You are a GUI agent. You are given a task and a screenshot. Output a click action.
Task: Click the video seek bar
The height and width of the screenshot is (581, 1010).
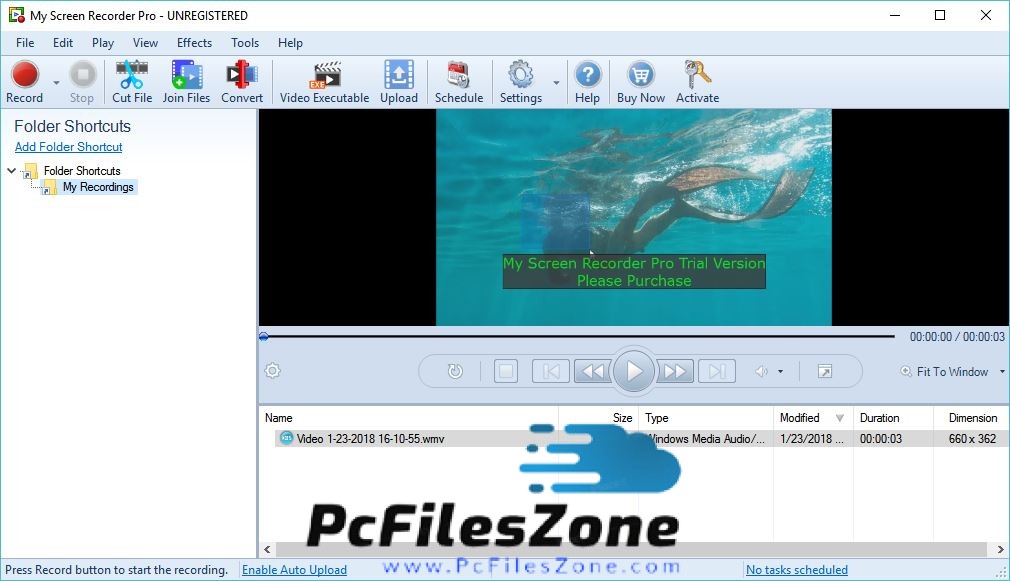pos(580,337)
